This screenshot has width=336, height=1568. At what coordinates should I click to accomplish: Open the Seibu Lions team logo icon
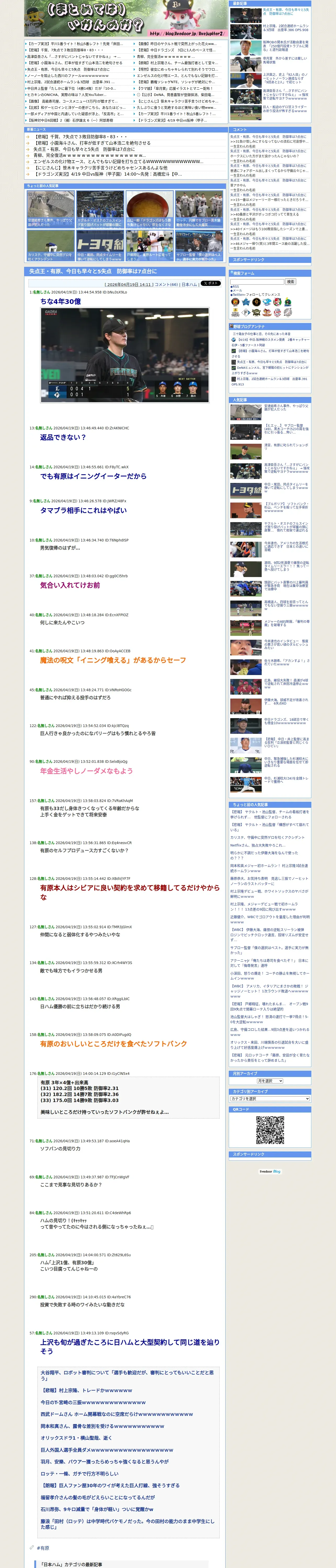coord(277,312)
